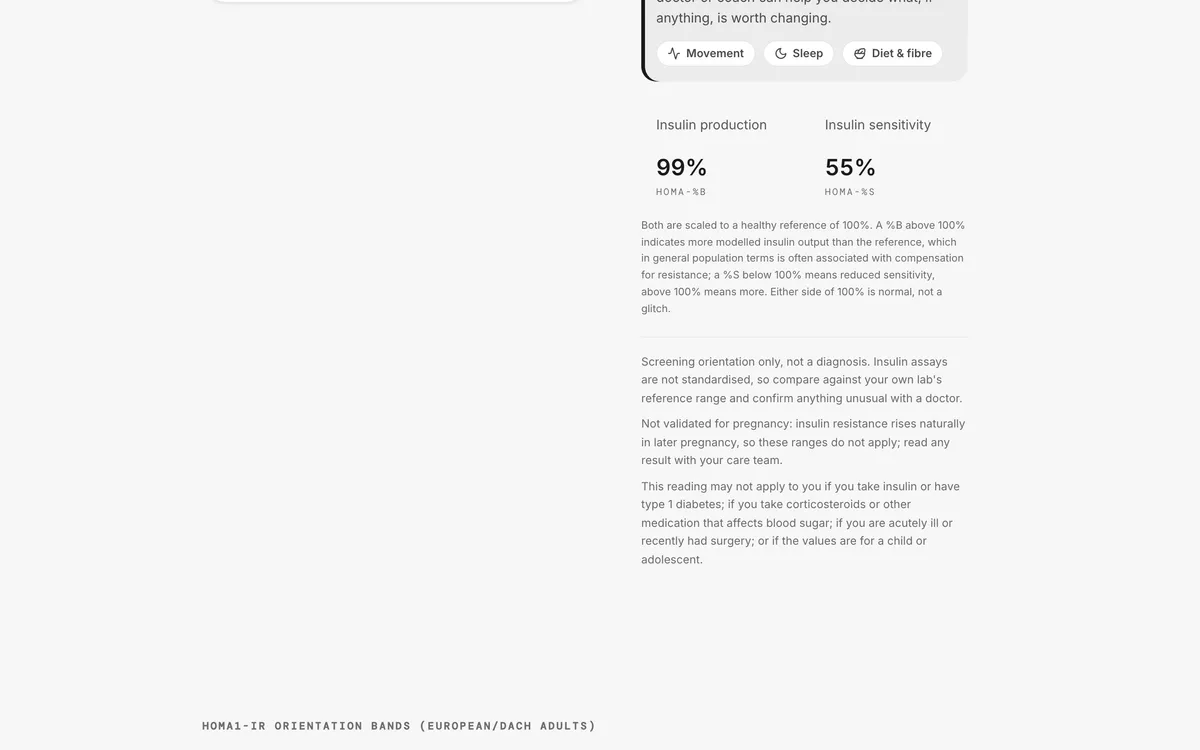
Task: Click the 'Not validated for pregnancy' note
Action: [803, 442]
